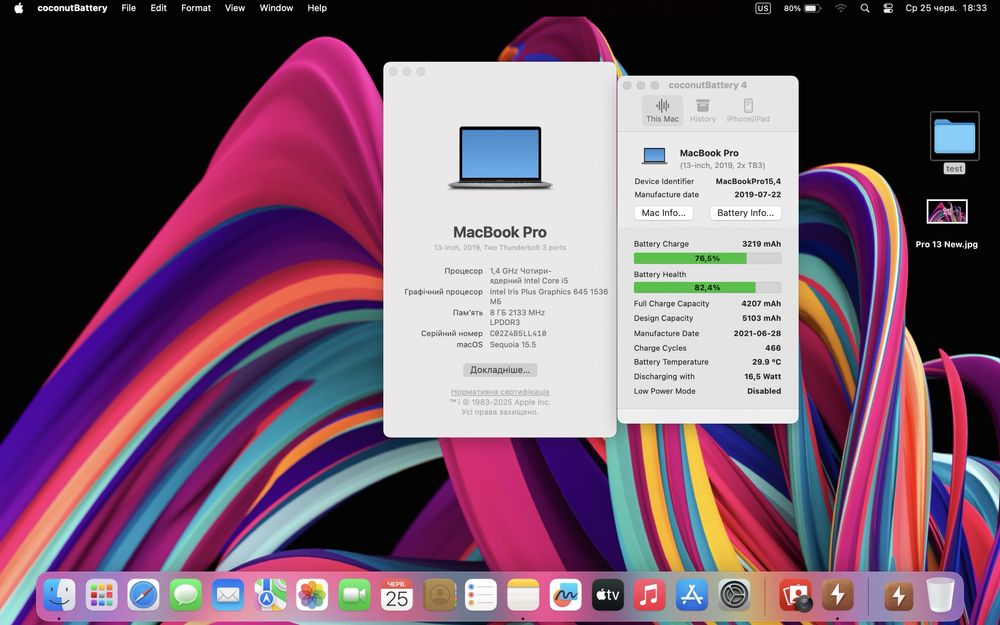Image resolution: width=1000 pixels, height=625 pixels.
Task: Open the Trash in the Dock
Action: click(x=941, y=596)
